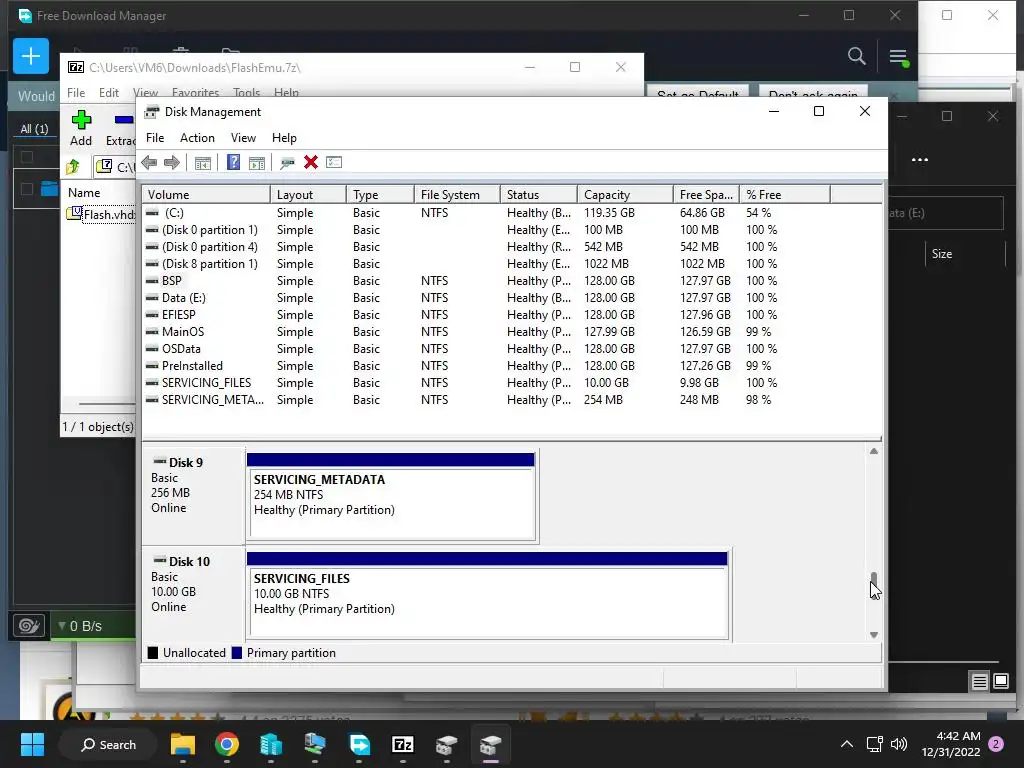Click the Add green plus in 7-Zip

pyautogui.click(x=81, y=128)
